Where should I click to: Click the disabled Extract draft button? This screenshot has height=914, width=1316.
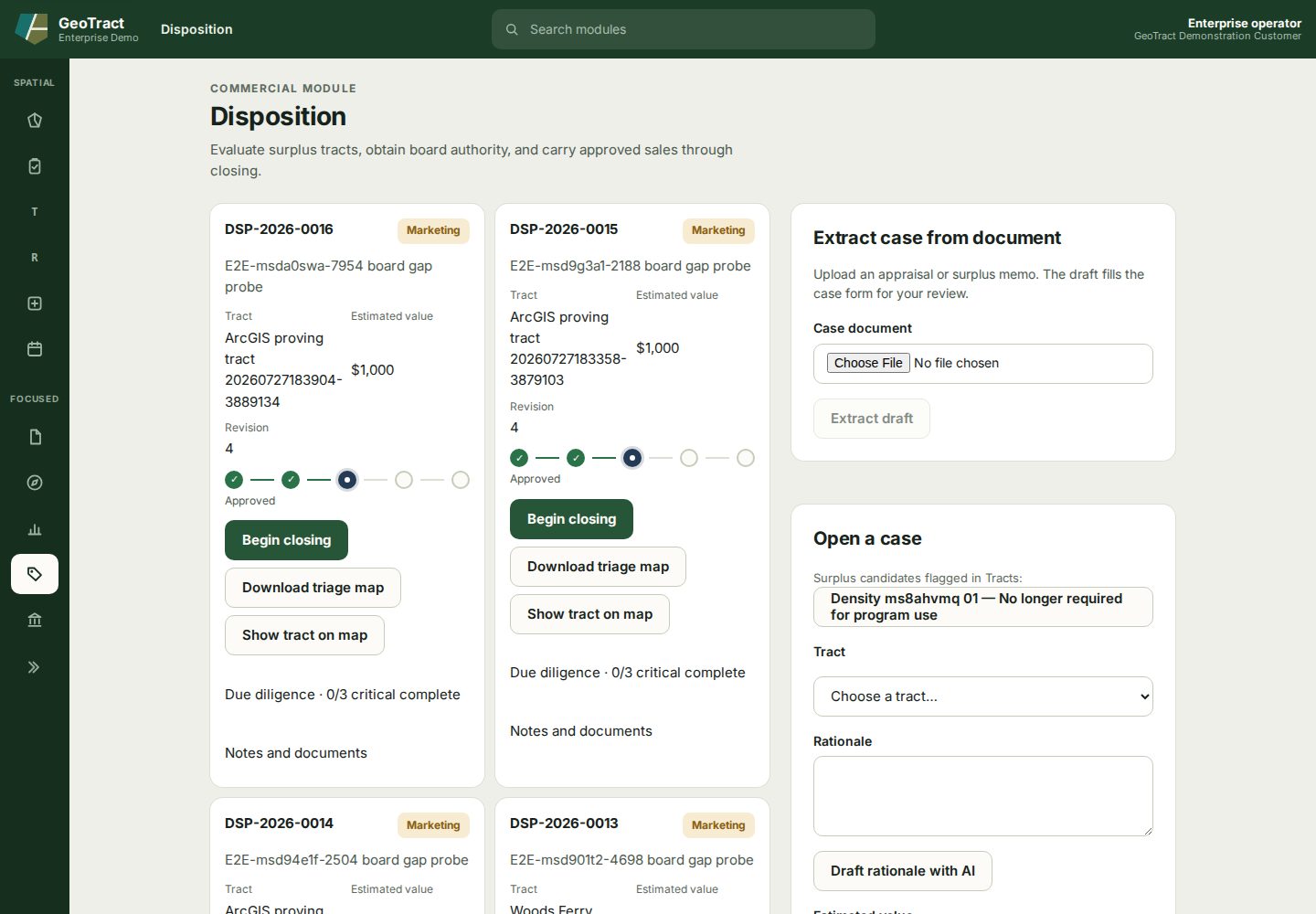click(x=872, y=419)
